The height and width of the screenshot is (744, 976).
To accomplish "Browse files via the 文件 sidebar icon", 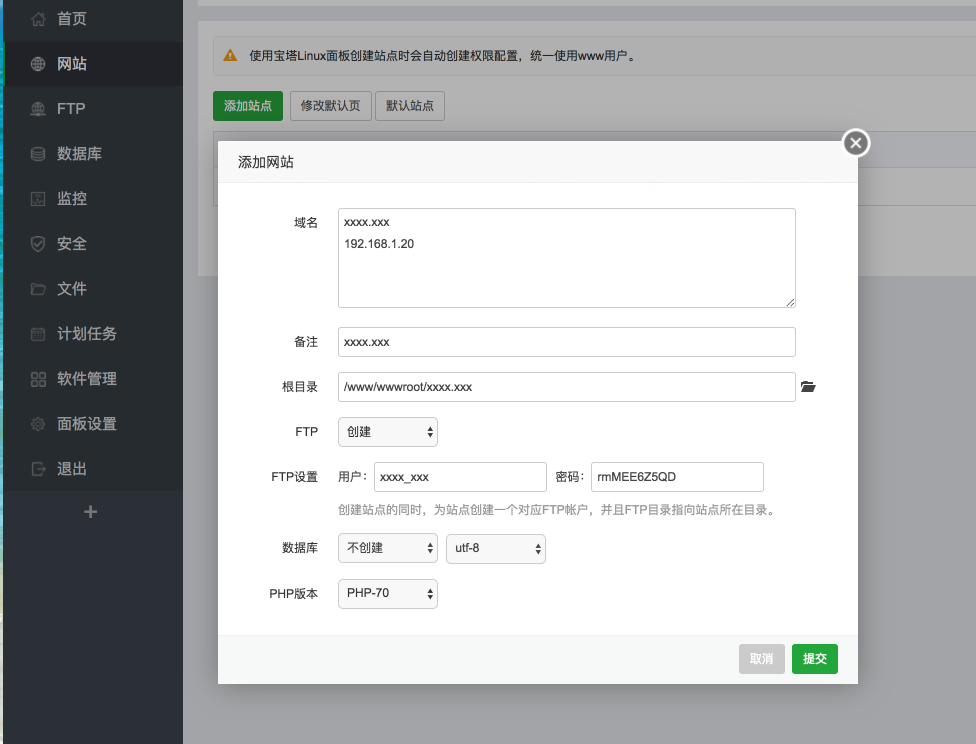I will click(x=70, y=288).
